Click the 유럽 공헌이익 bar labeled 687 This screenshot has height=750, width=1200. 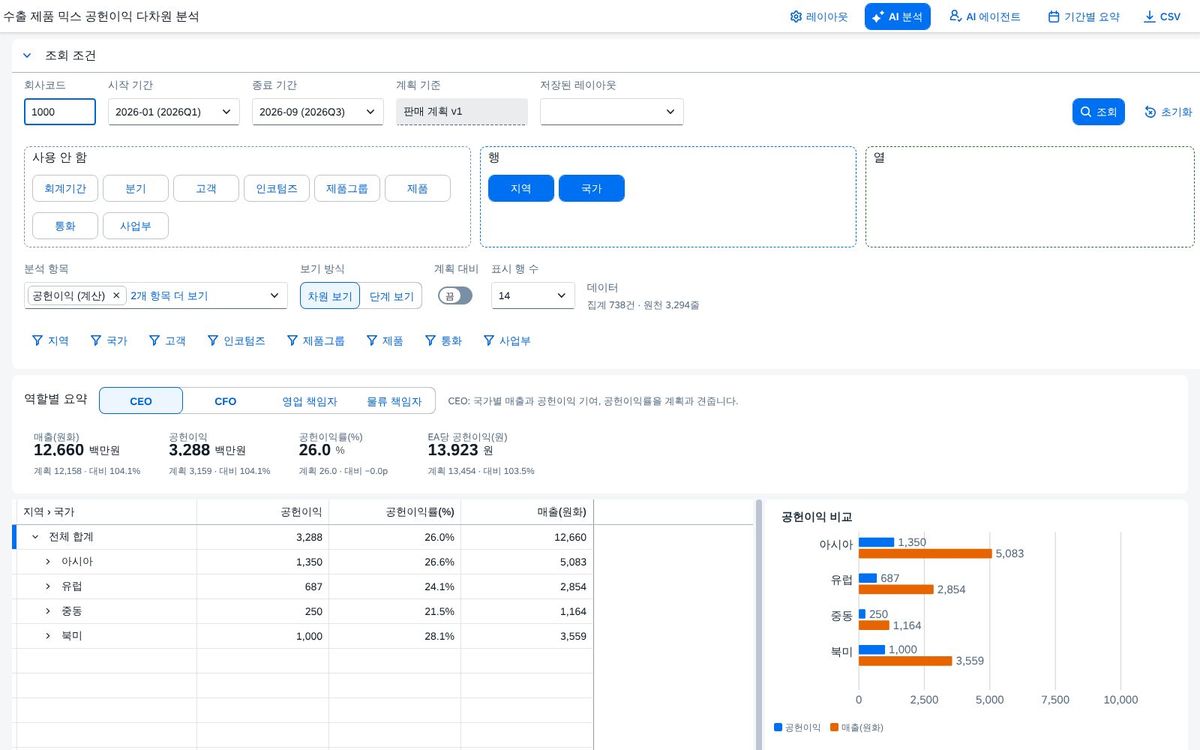tap(868, 578)
